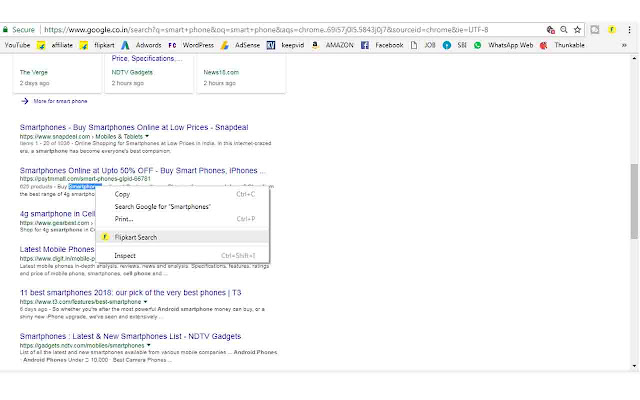Open the Smartphones Online at Upto 50% OFF result
The image size is (640, 400).
[x=142, y=171]
